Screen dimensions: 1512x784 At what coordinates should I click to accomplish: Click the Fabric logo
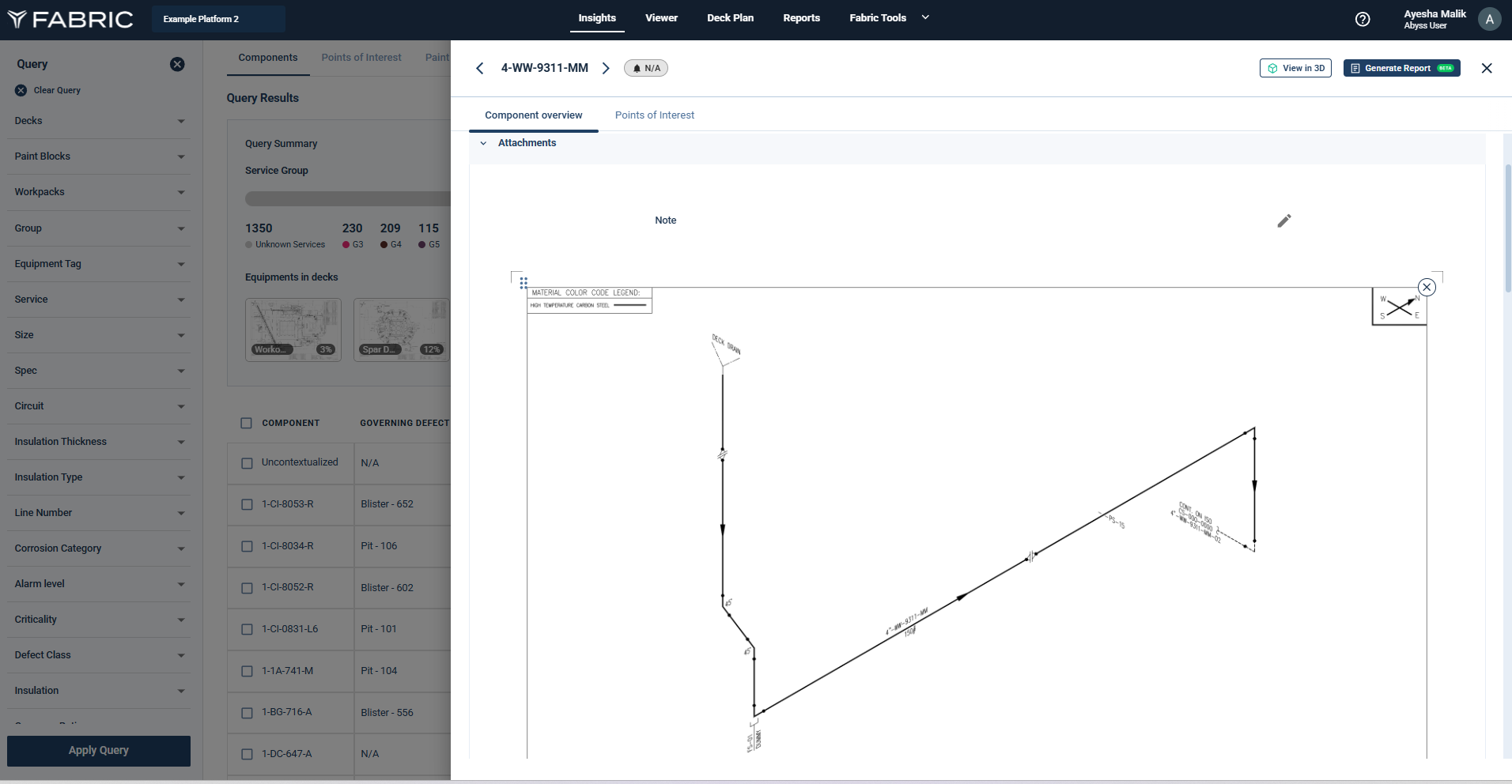[70, 19]
